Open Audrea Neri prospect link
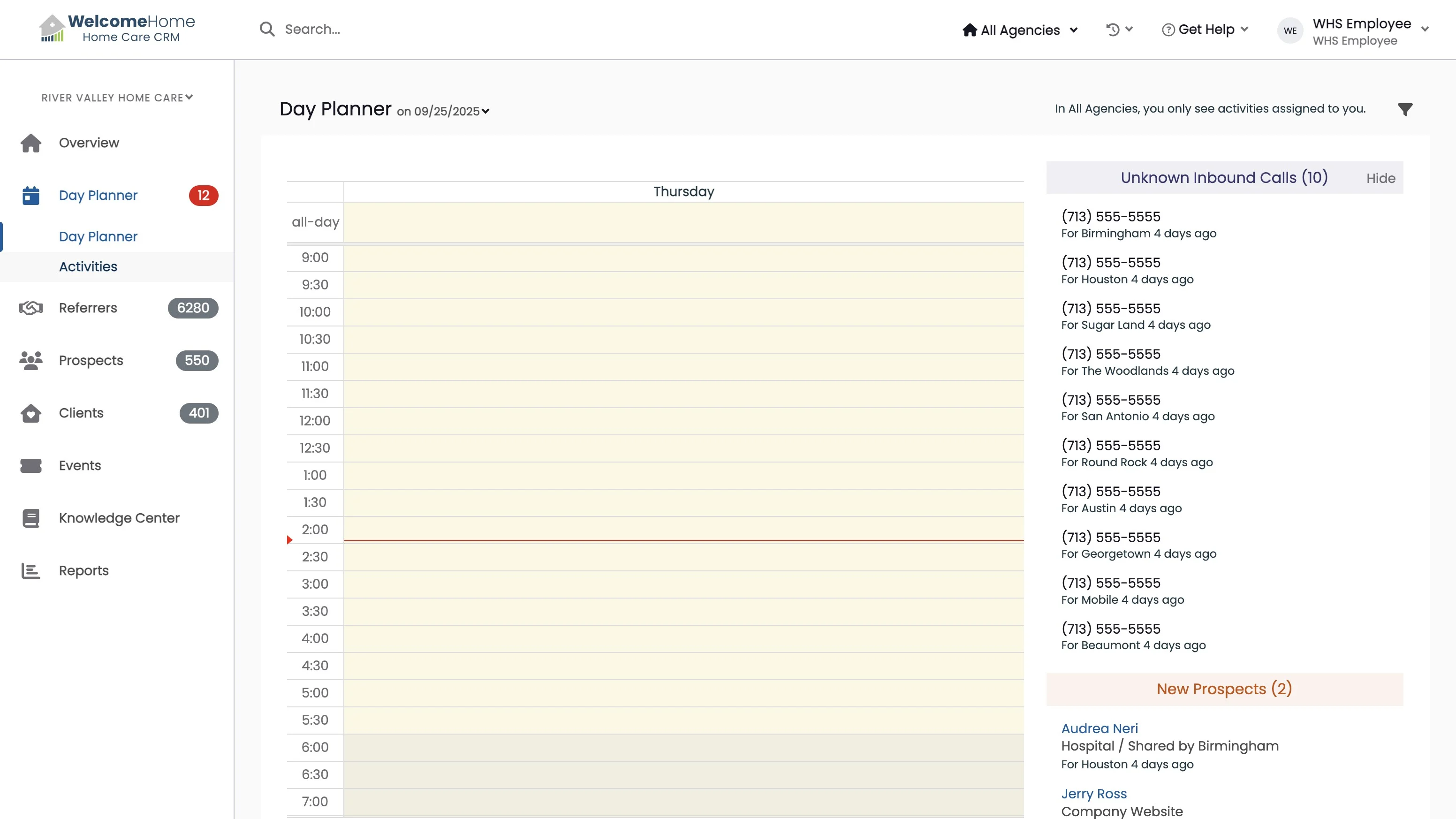Viewport: 1456px width, 819px height. (x=1100, y=728)
